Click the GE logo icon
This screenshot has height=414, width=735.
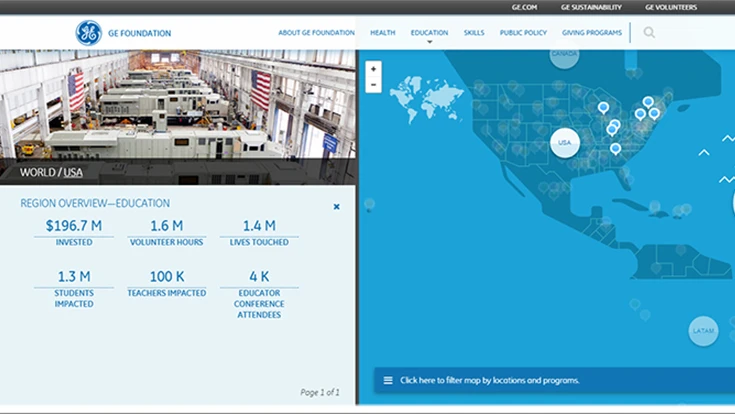pos(89,33)
